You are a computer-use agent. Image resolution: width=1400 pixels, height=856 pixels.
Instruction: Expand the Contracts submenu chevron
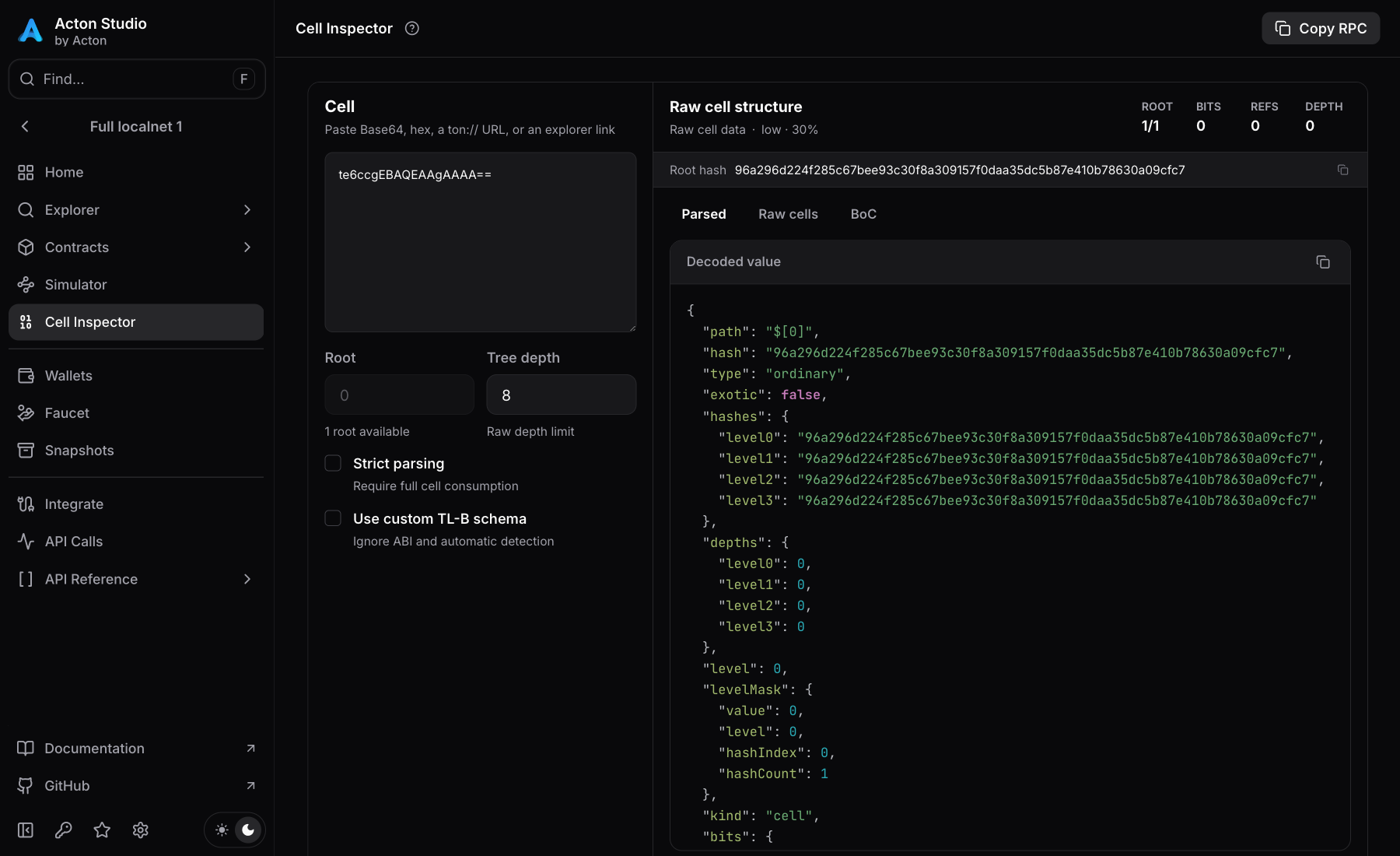pos(247,247)
